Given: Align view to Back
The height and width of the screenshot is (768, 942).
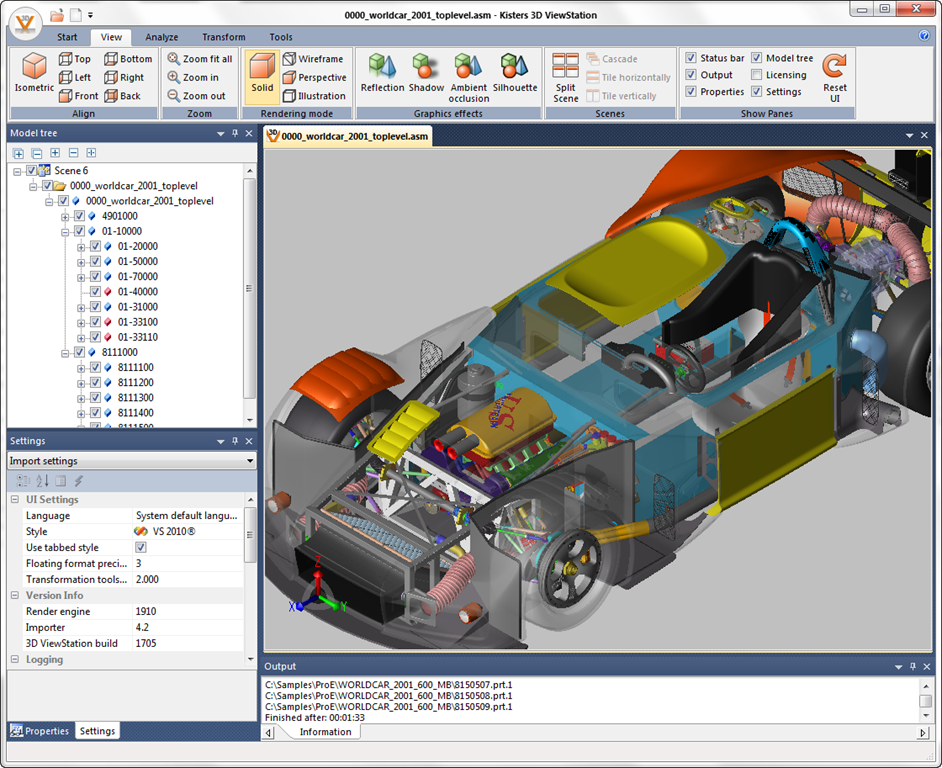Looking at the screenshot, I should point(123,96).
